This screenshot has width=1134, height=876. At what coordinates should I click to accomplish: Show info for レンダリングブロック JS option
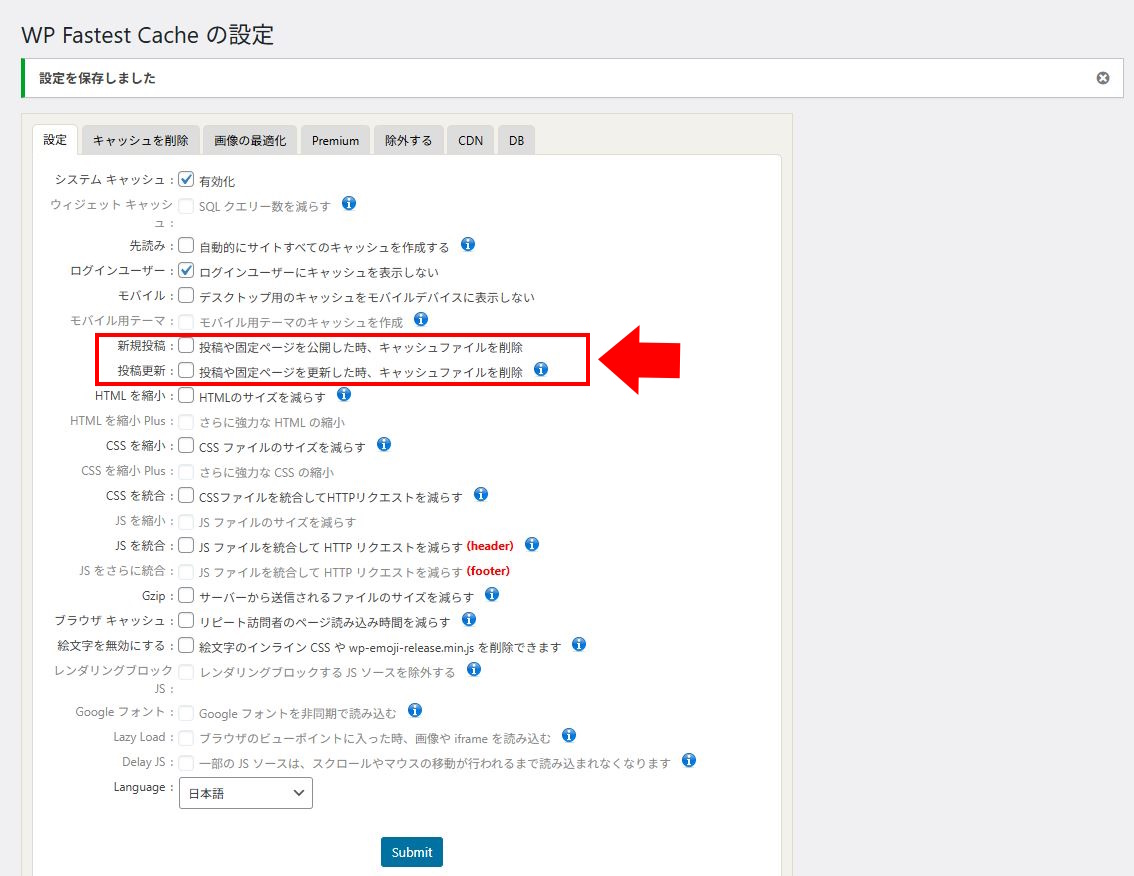pyautogui.click(x=474, y=669)
